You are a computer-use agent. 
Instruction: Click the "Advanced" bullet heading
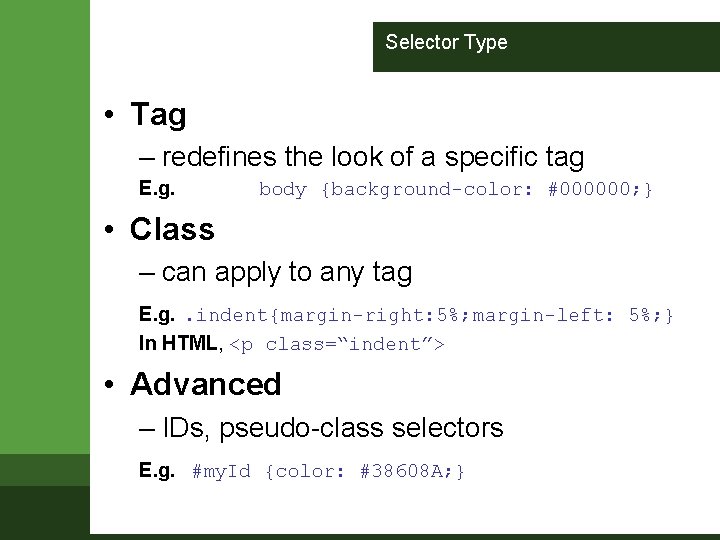(x=206, y=384)
